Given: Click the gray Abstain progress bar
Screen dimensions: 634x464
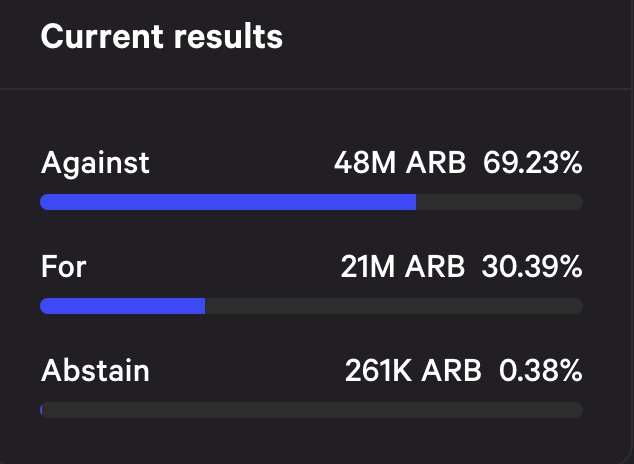Looking at the screenshot, I should (x=310, y=410).
